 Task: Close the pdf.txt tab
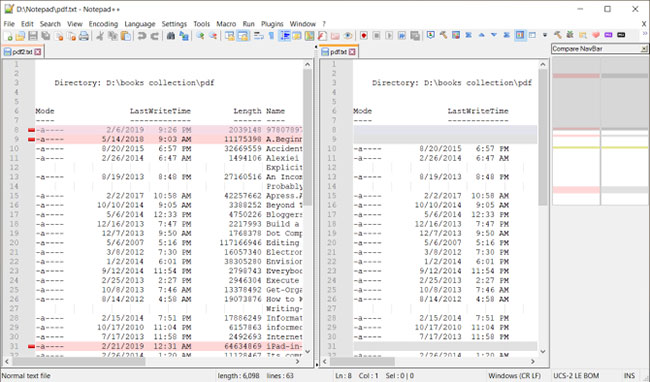tap(352, 52)
